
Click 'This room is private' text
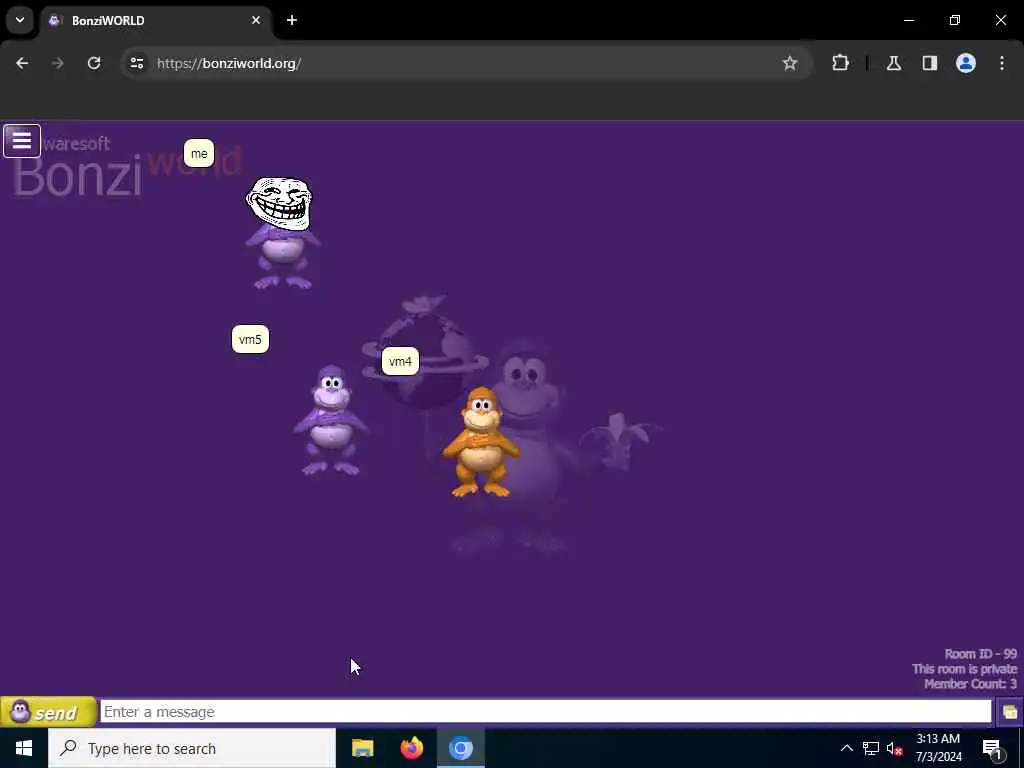click(965, 669)
